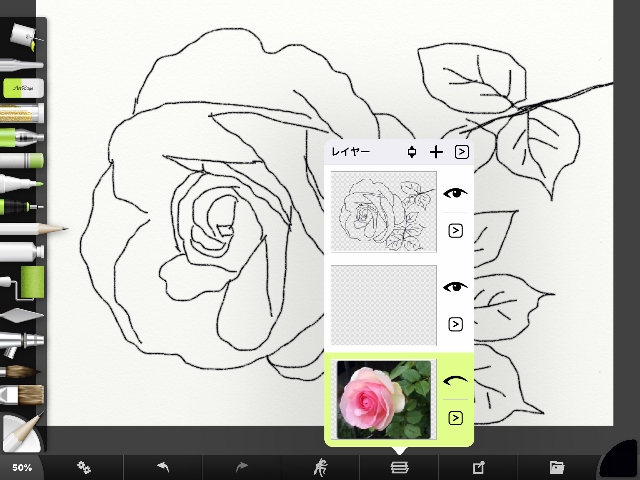Open options arrow for empty middle layer
The image size is (640, 480).
tap(455, 324)
